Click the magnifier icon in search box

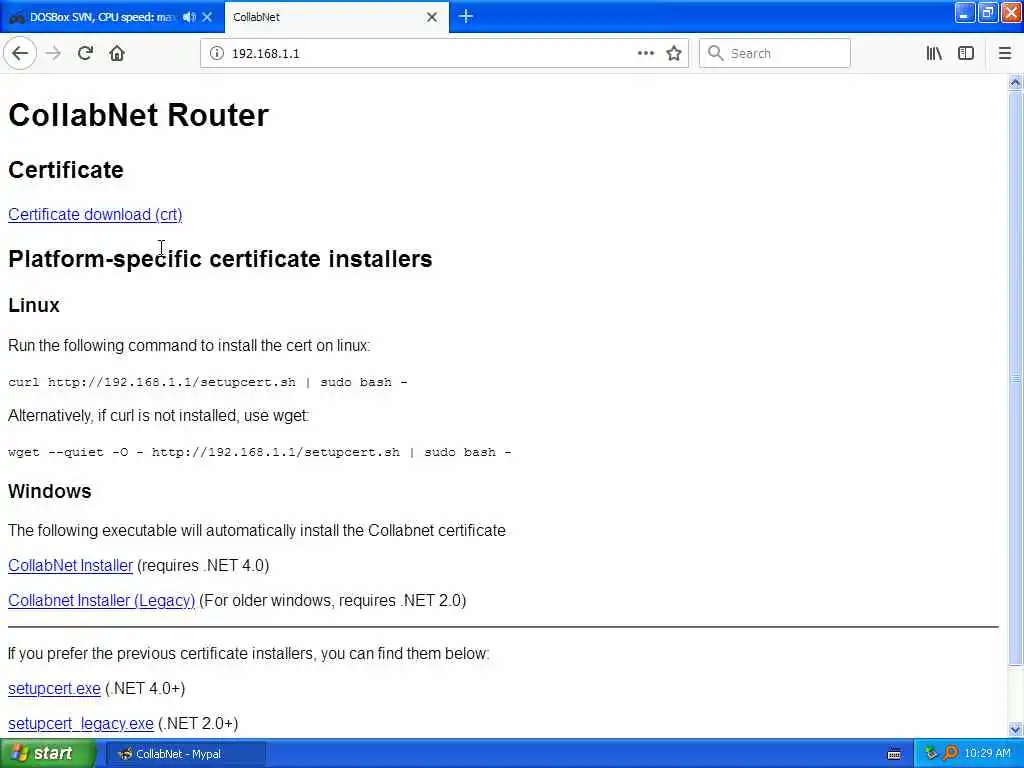point(716,53)
